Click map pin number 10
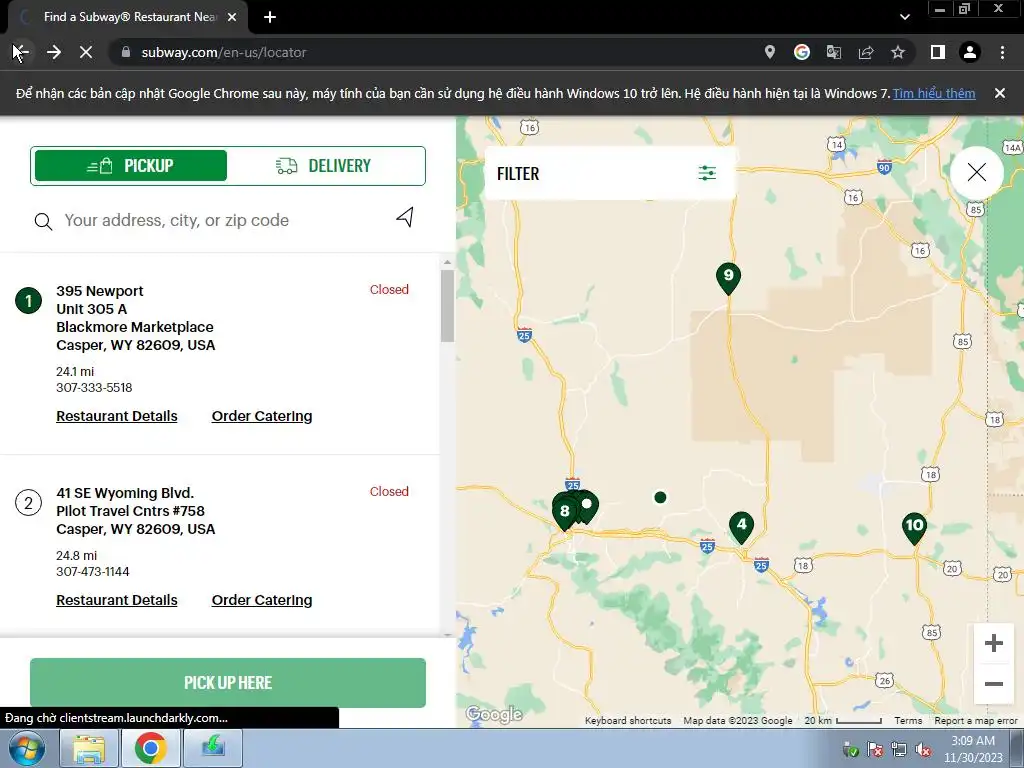The width and height of the screenshot is (1024, 768). tap(914, 528)
